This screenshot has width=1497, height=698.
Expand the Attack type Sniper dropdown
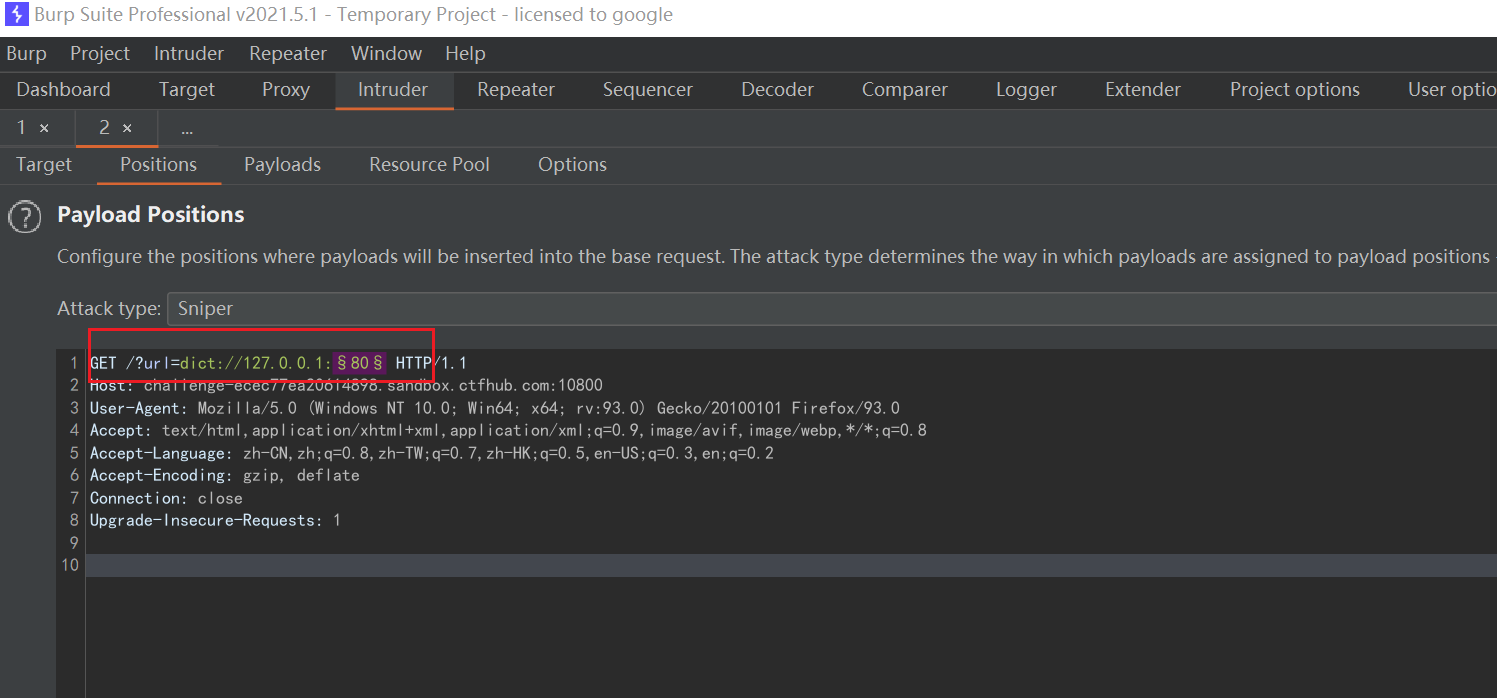[x=831, y=309]
